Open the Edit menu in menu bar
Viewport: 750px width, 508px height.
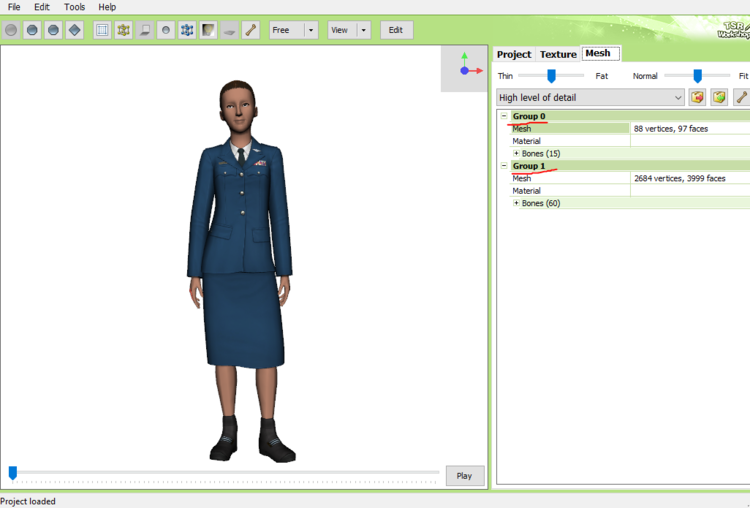tap(42, 7)
